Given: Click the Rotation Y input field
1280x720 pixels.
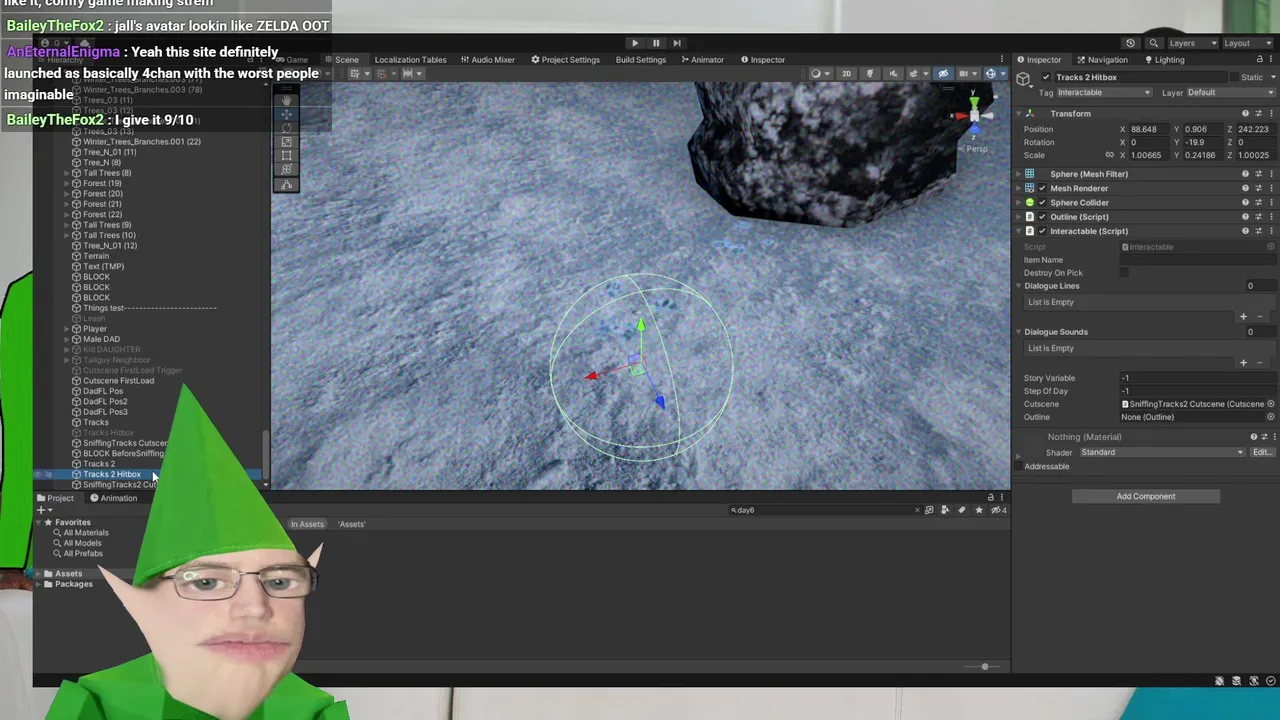Looking at the screenshot, I should (x=1206, y=142).
